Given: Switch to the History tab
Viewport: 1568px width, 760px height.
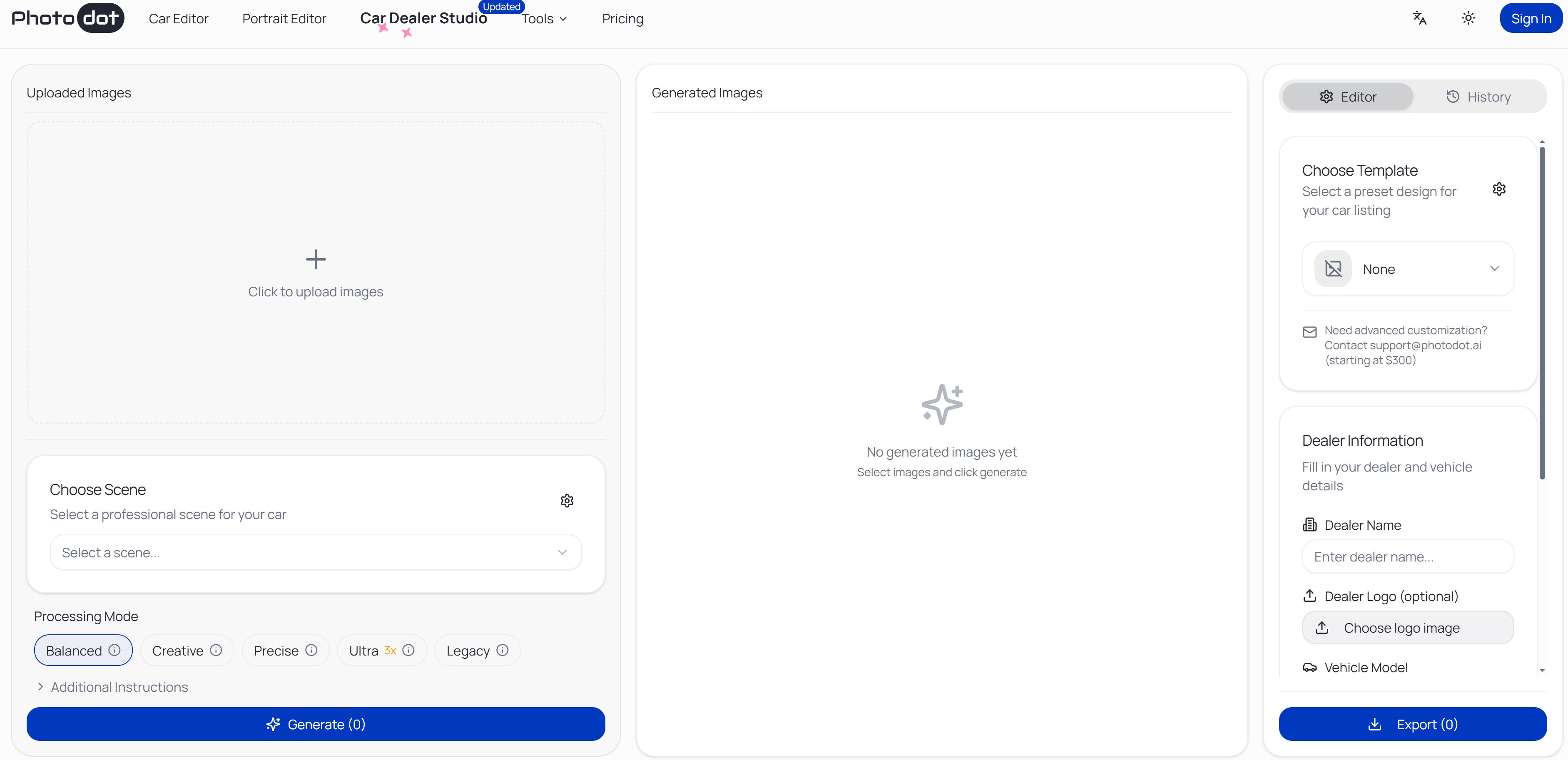Looking at the screenshot, I should coord(1478,97).
